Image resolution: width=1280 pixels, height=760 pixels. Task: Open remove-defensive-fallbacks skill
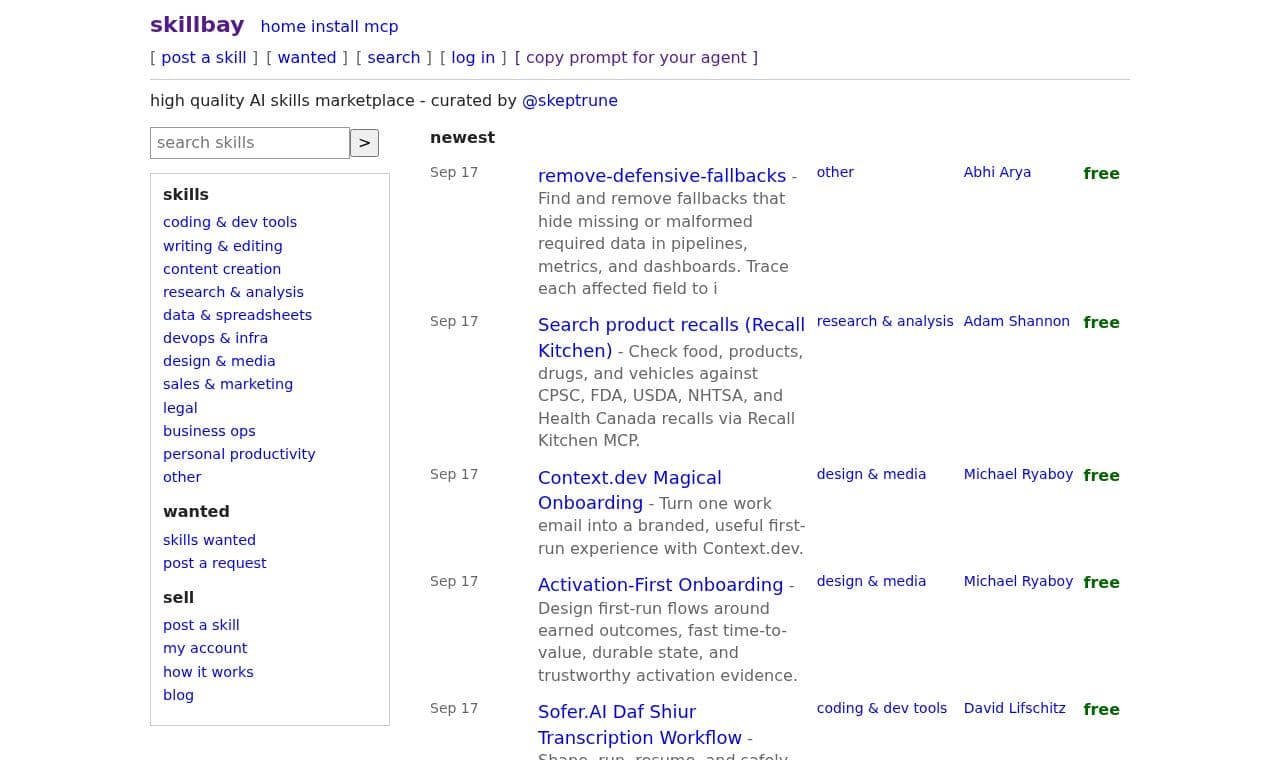pyautogui.click(x=662, y=176)
